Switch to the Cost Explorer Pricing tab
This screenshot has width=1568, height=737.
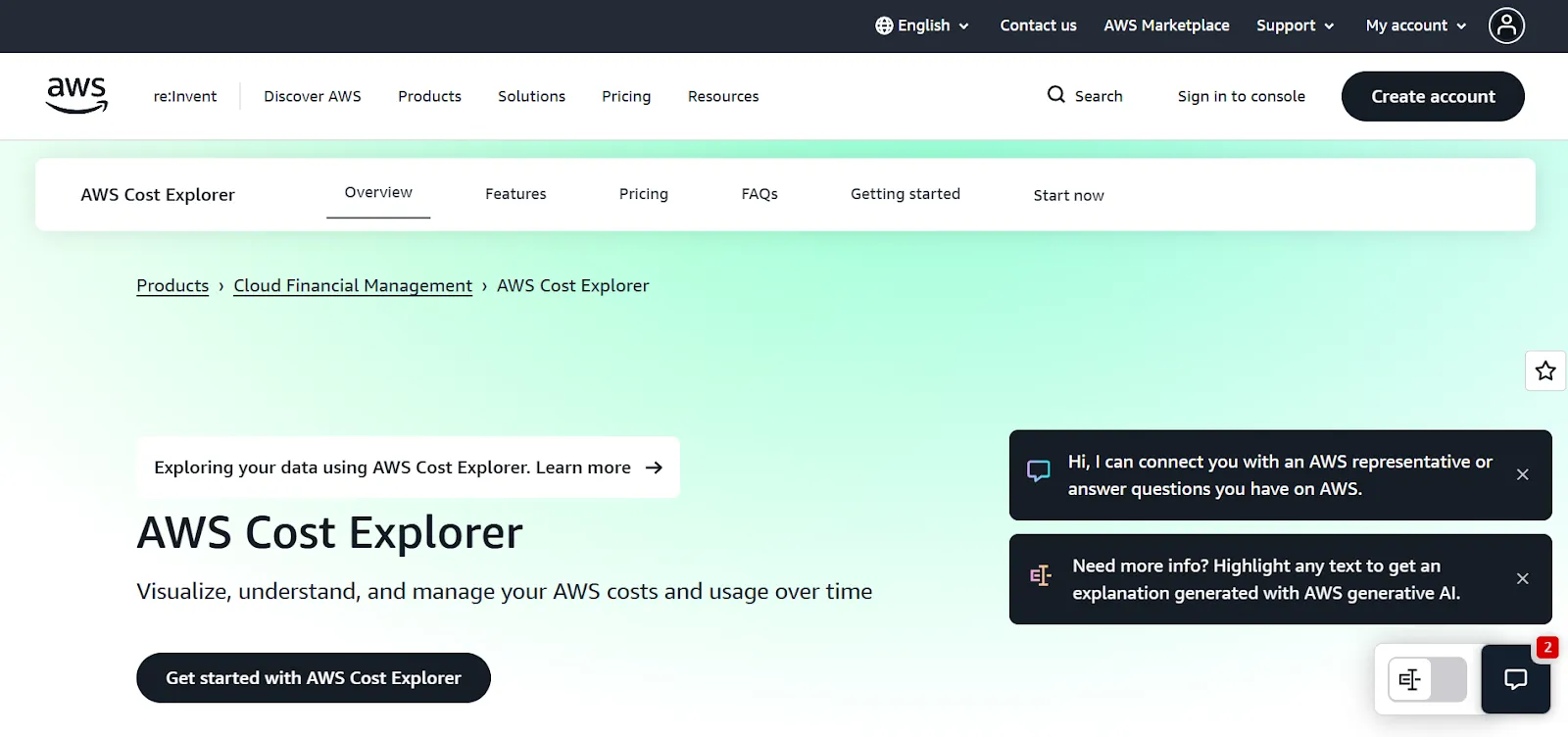pos(644,194)
